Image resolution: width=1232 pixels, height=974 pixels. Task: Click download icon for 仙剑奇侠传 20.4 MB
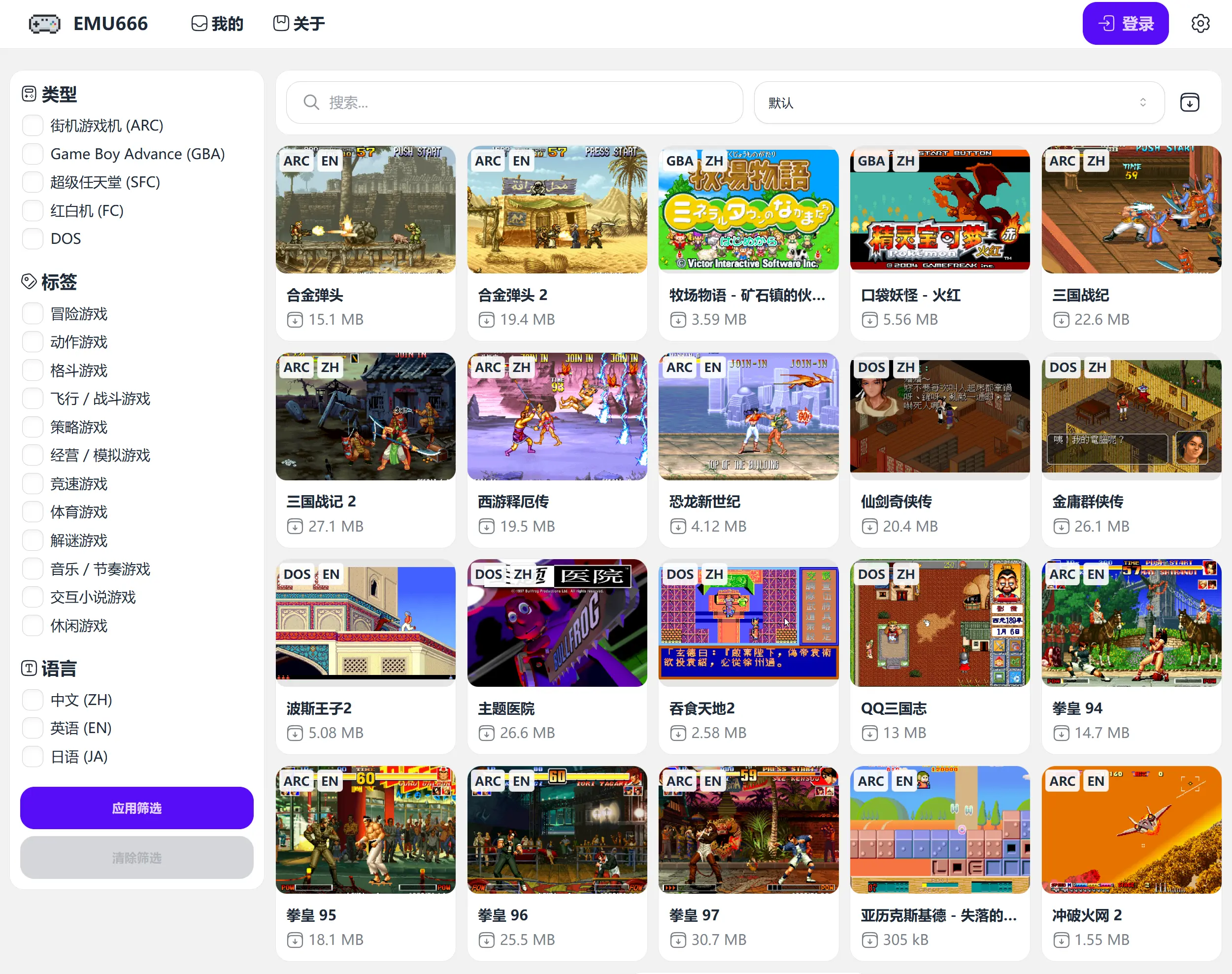coord(869,526)
